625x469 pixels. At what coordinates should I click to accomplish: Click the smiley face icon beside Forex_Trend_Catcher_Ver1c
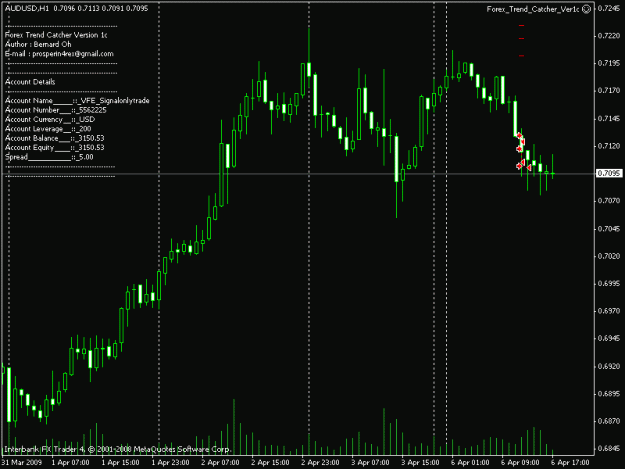[586, 9]
